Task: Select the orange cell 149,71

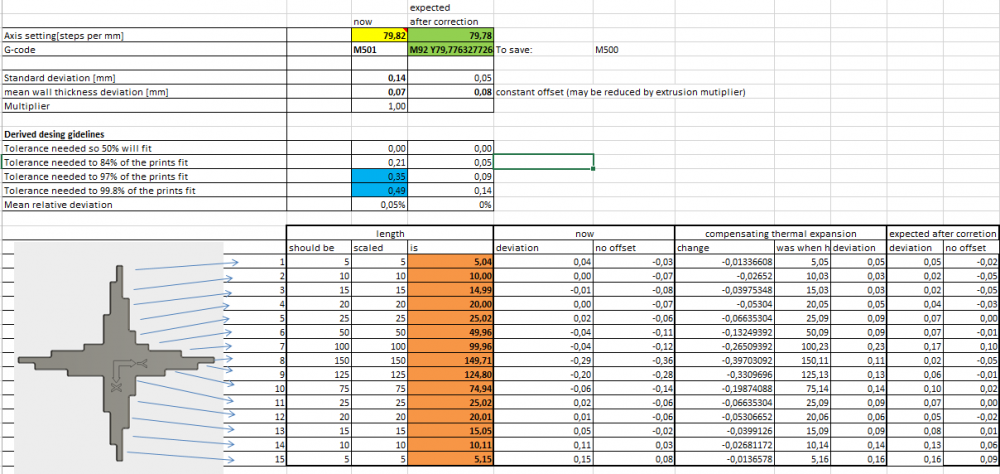Action: 450,359
